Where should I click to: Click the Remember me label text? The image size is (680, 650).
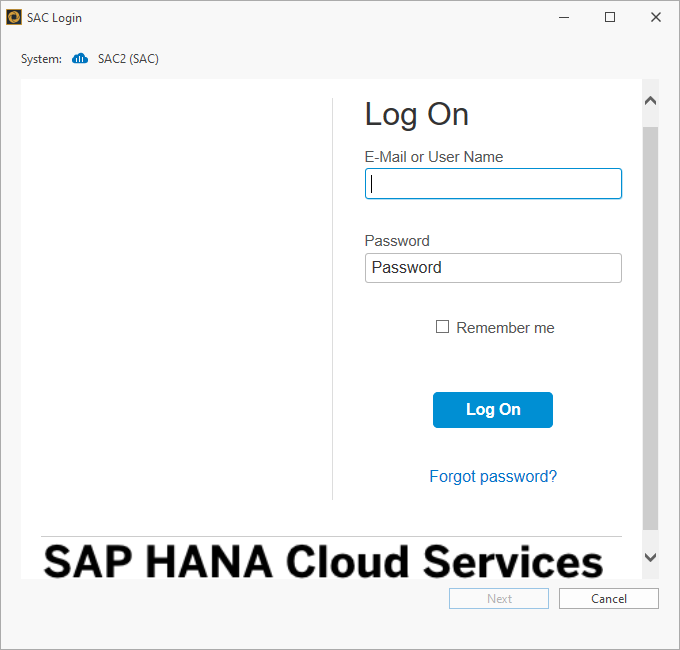505,328
